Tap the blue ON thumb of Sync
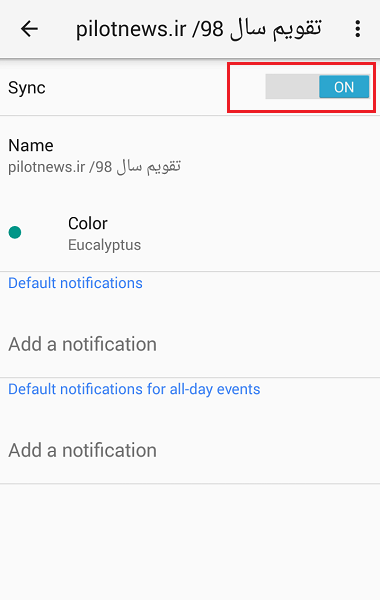380x600 pixels. (x=344, y=87)
